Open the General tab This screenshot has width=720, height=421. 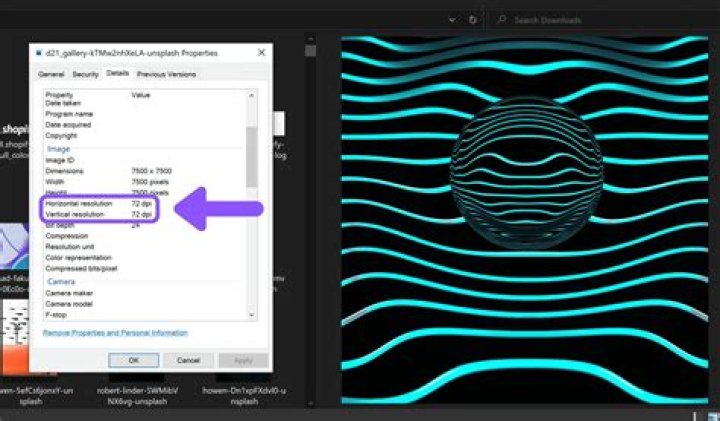tap(51, 74)
